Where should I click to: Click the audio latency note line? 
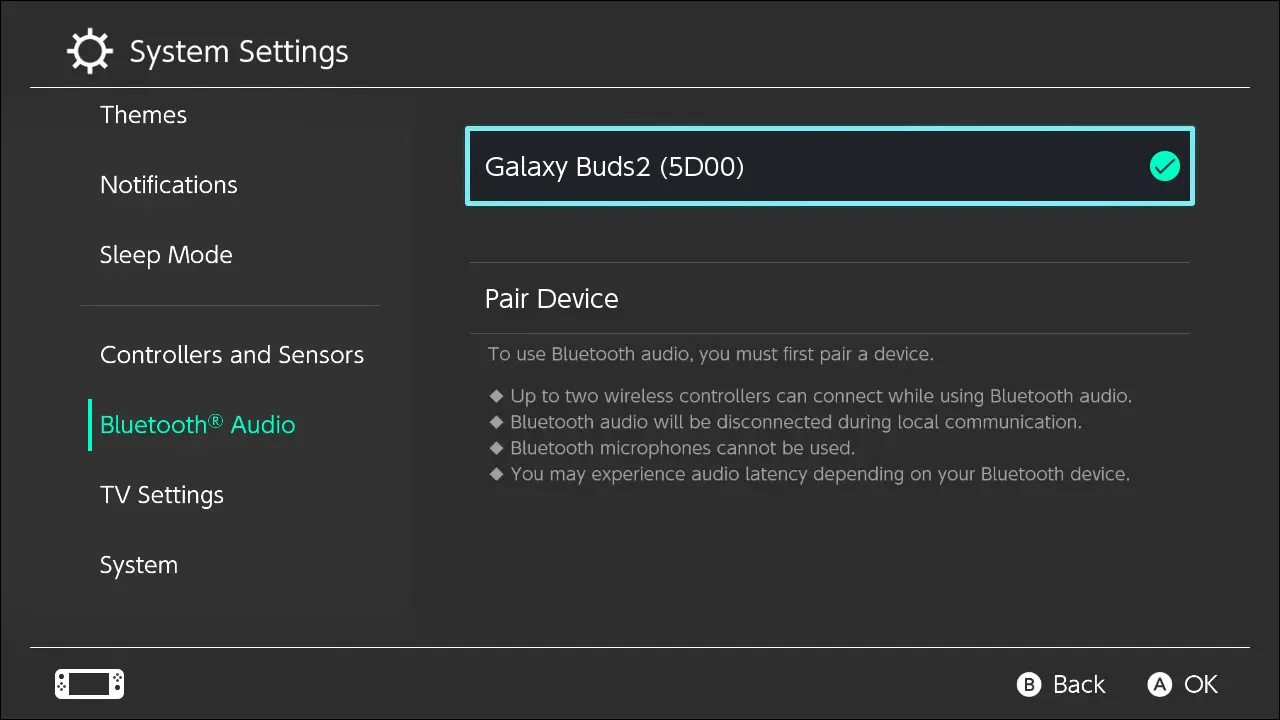(x=819, y=474)
